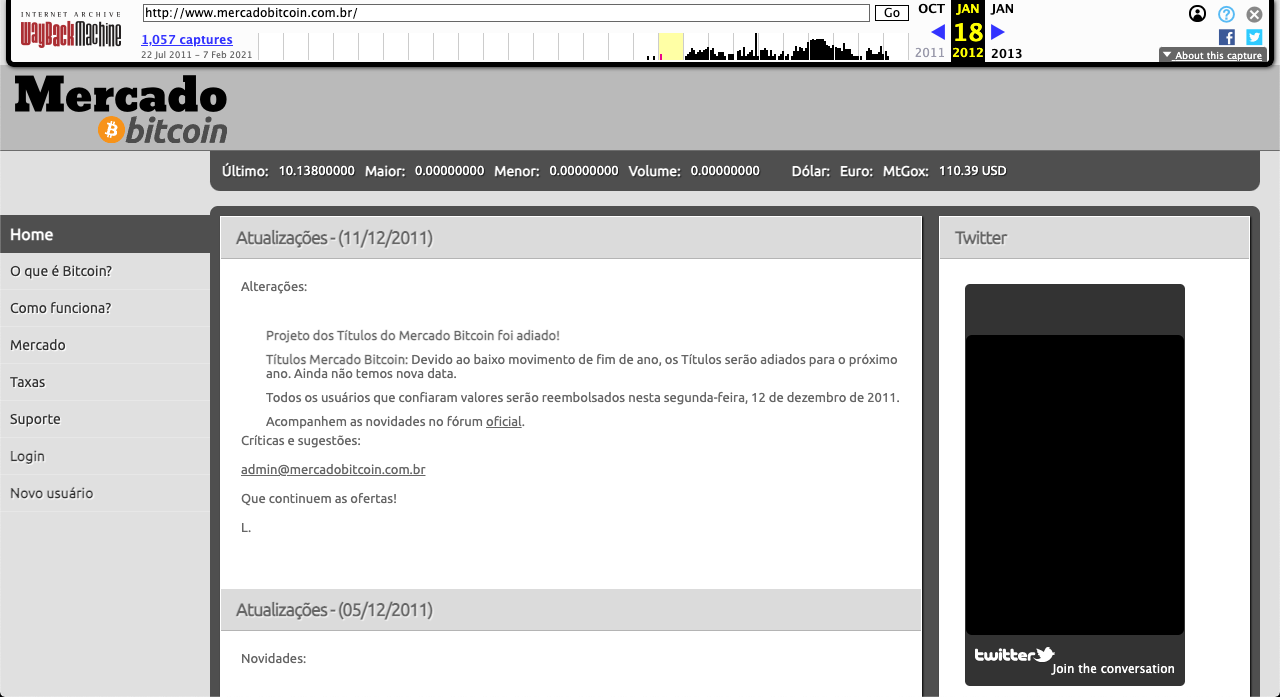This screenshot has height=697, width=1280.
Task: Click Alterações: text
Action: [x=274, y=287]
